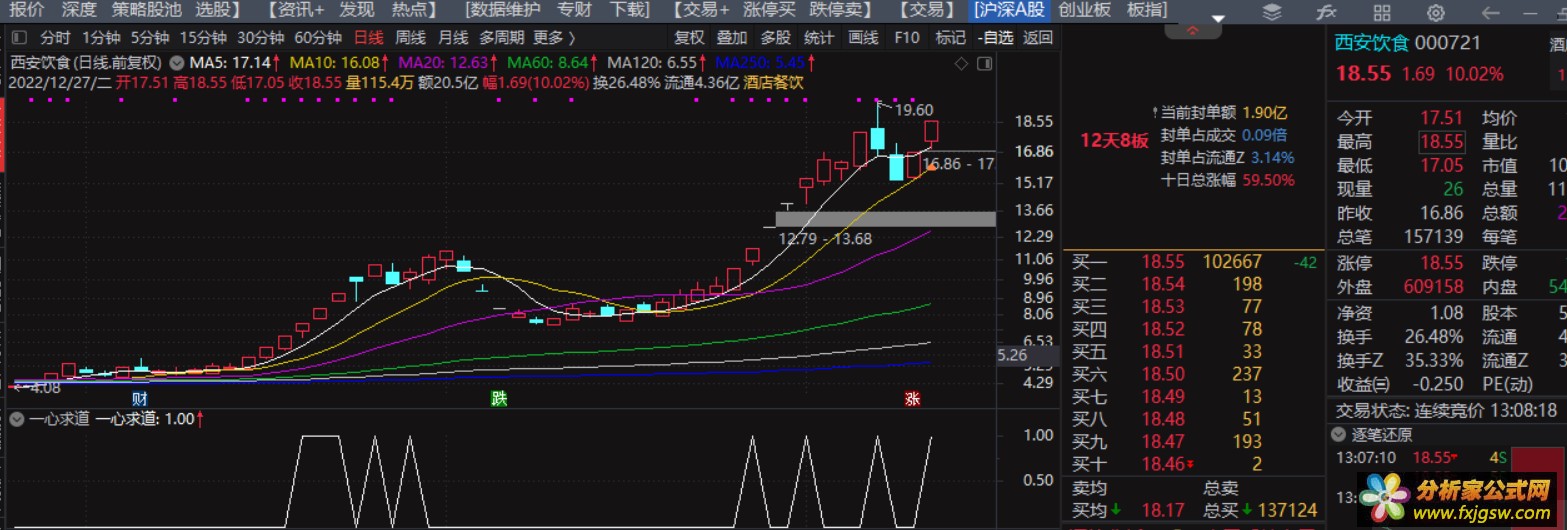Image resolution: width=1567 pixels, height=530 pixels.
Task: Open the 报价 menu
Action: coord(26,10)
